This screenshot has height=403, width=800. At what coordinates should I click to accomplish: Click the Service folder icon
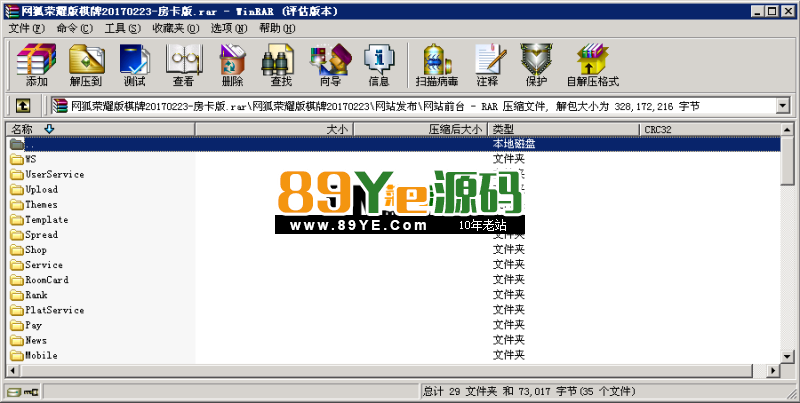point(17,265)
